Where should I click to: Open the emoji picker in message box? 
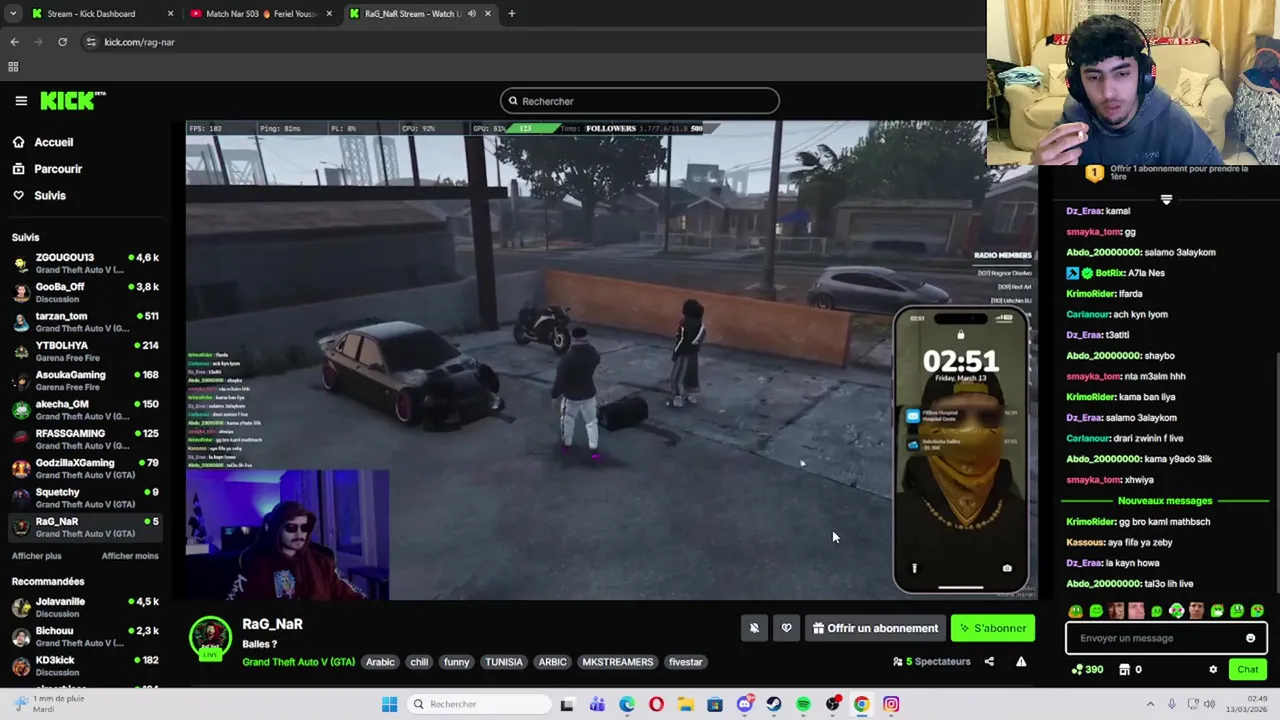[1250, 638]
